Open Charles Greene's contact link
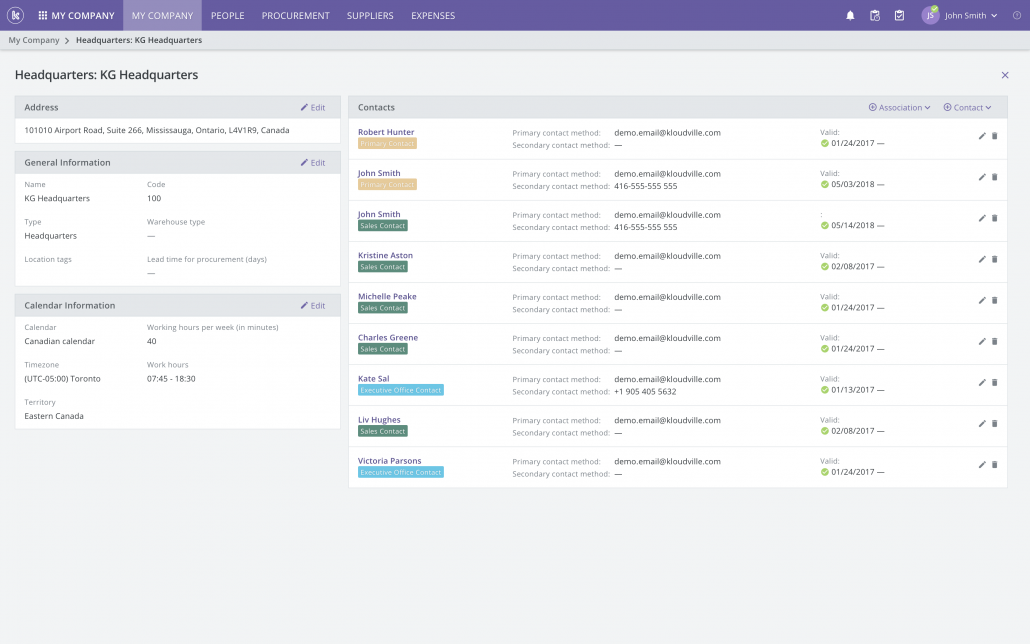This screenshot has width=1030, height=644. coord(388,337)
